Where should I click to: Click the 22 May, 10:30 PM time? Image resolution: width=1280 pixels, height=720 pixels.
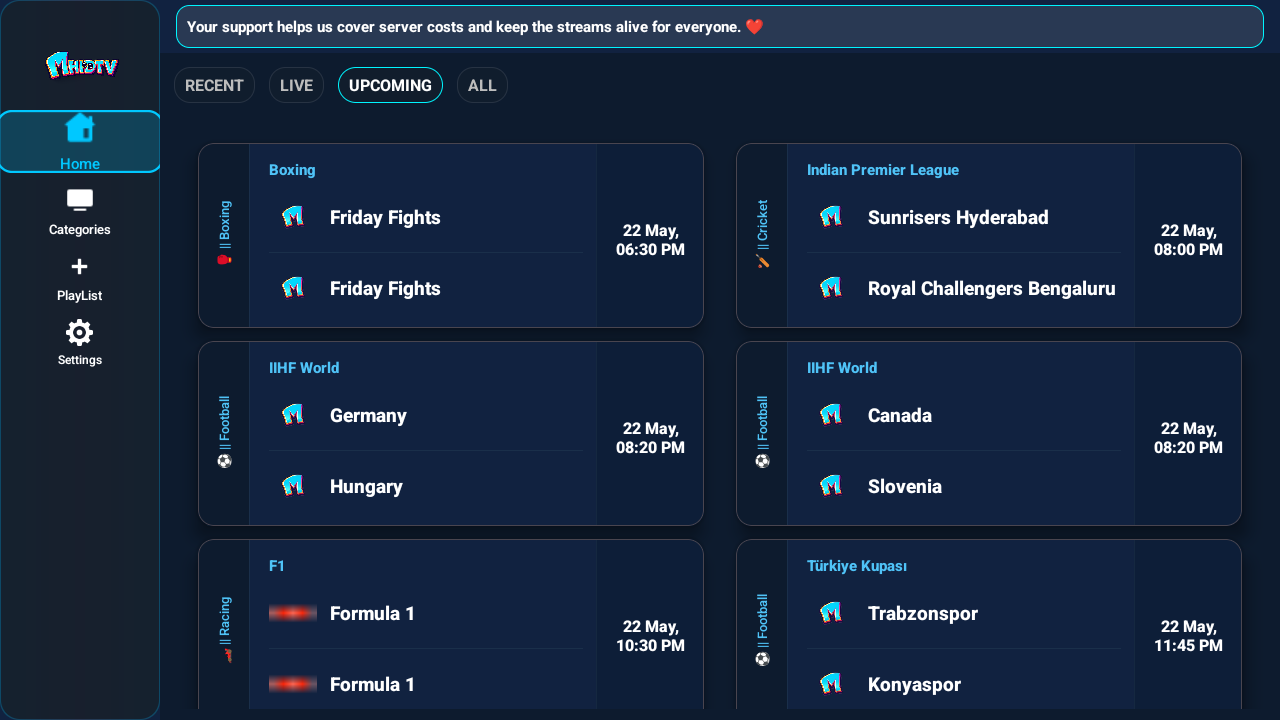click(x=651, y=636)
